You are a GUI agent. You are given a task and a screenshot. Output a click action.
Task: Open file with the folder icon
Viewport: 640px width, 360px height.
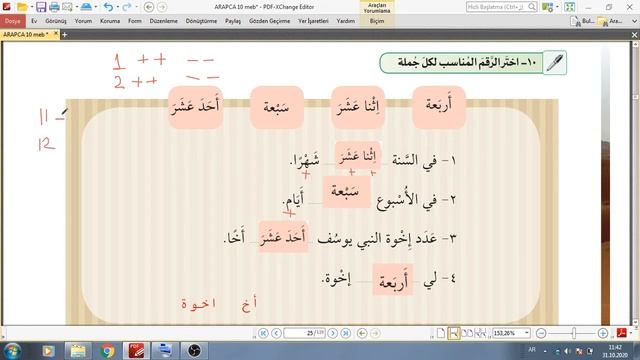22,7
